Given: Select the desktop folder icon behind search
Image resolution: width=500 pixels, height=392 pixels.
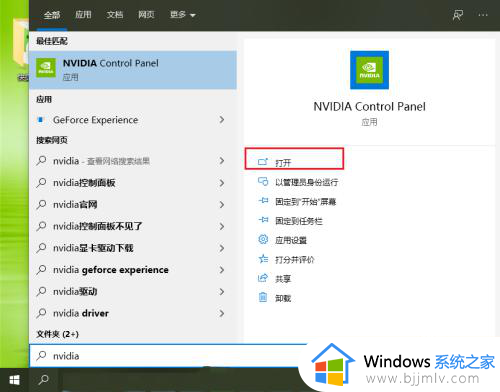Looking at the screenshot, I should [21, 42].
